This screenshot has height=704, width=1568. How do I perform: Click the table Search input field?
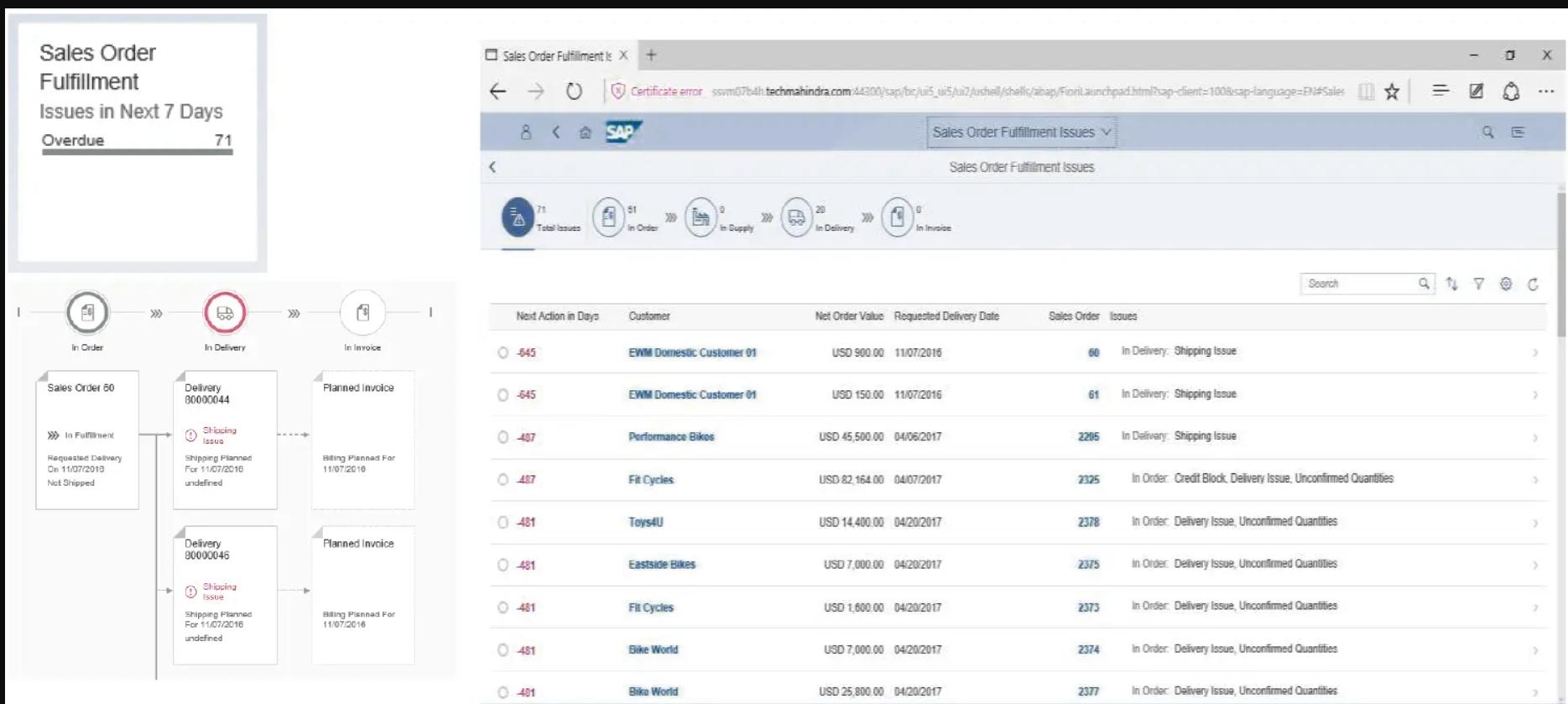click(x=1357, y=284)
